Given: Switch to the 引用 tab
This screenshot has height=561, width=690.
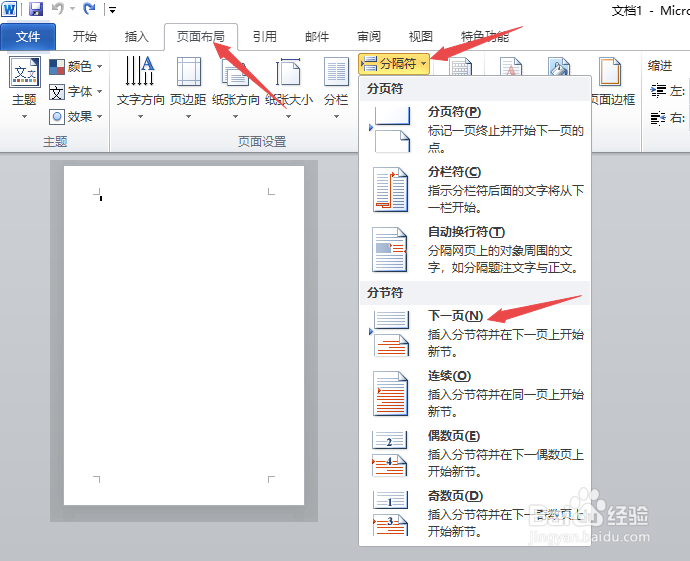Looking at the screenshot, I should tap(264, 37).
